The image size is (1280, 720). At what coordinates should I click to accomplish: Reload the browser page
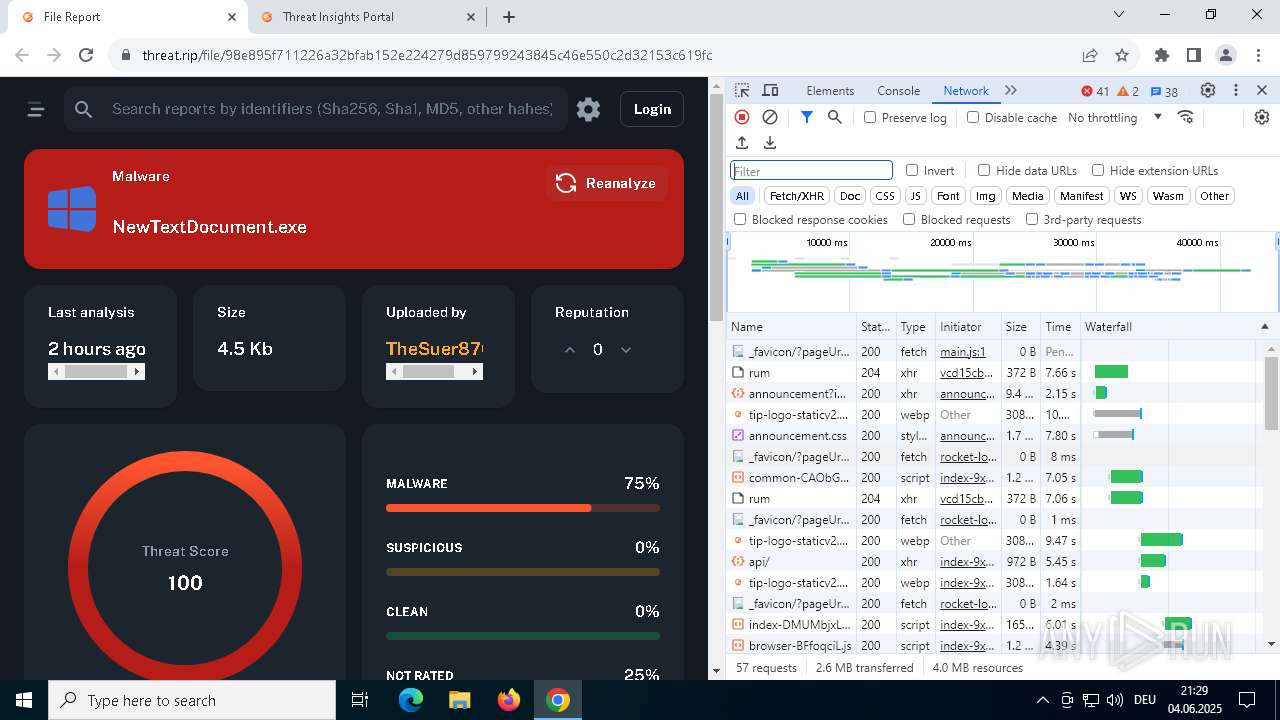pos(86,55)
